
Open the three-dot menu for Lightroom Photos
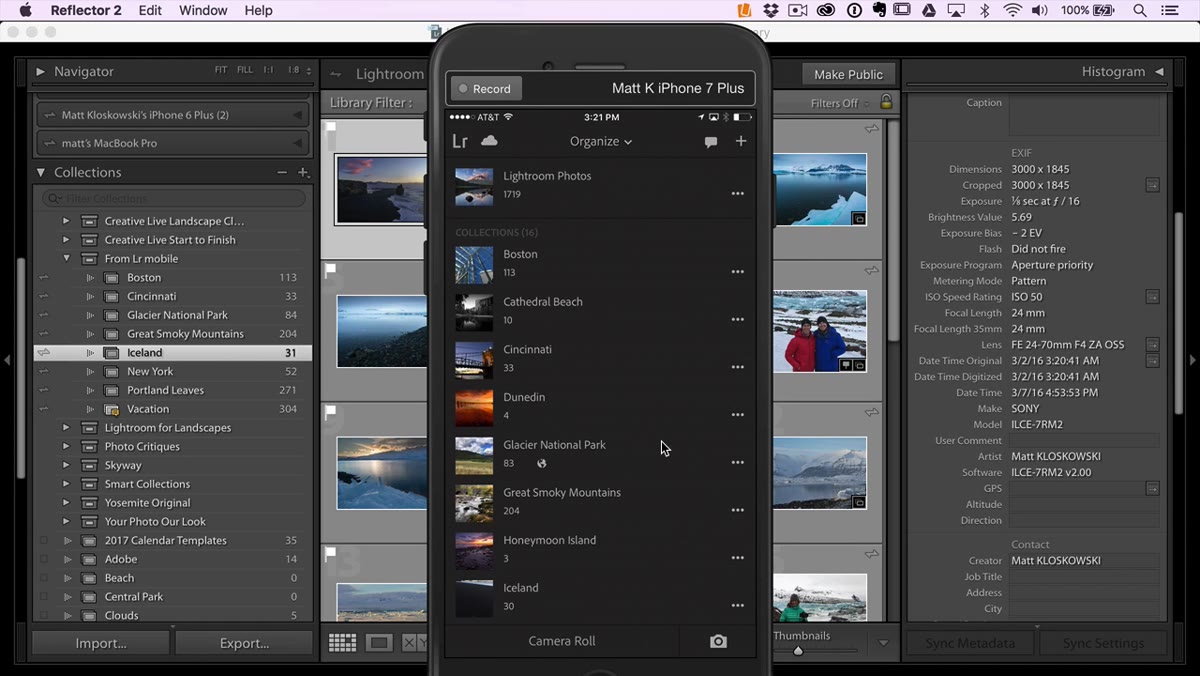point(738,194)
